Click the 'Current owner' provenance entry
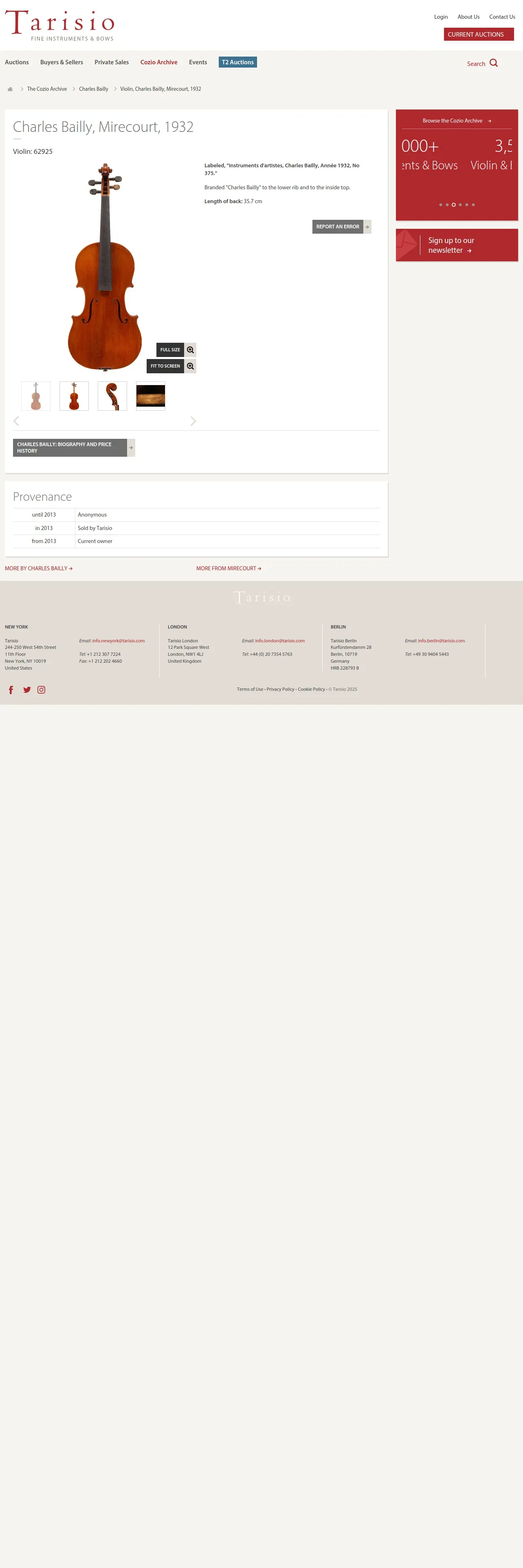The width and height of the screenshot is (523, 1568). point(95,541)
